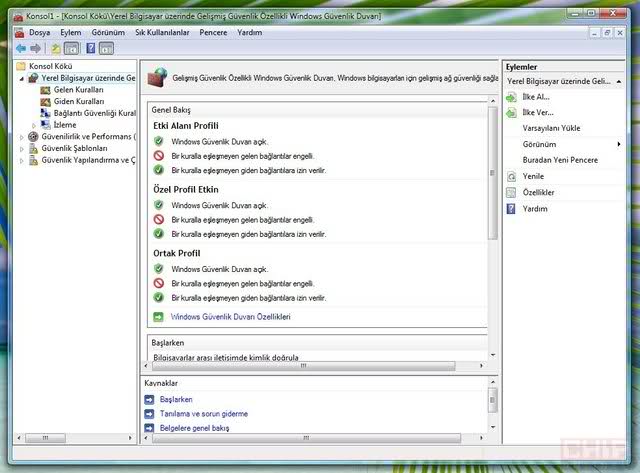The height and width of the screenshot is (473, 640).
Task: Click the Konsol Kökü folder icon
Action: [x=21, y=66]
